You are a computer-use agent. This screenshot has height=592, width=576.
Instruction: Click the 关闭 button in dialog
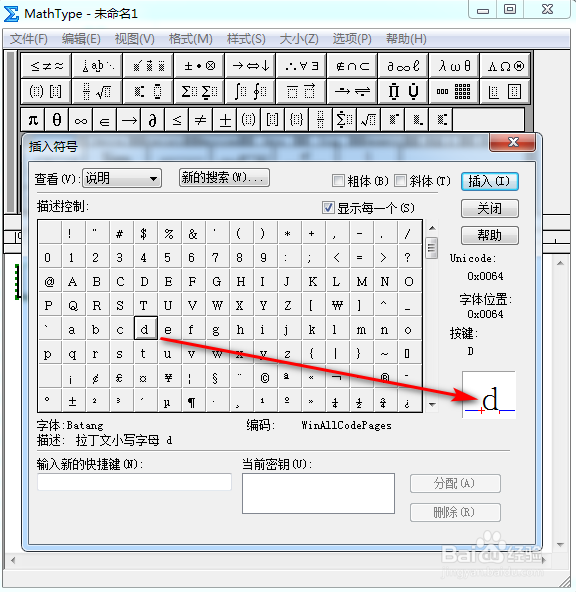[490, 208]
